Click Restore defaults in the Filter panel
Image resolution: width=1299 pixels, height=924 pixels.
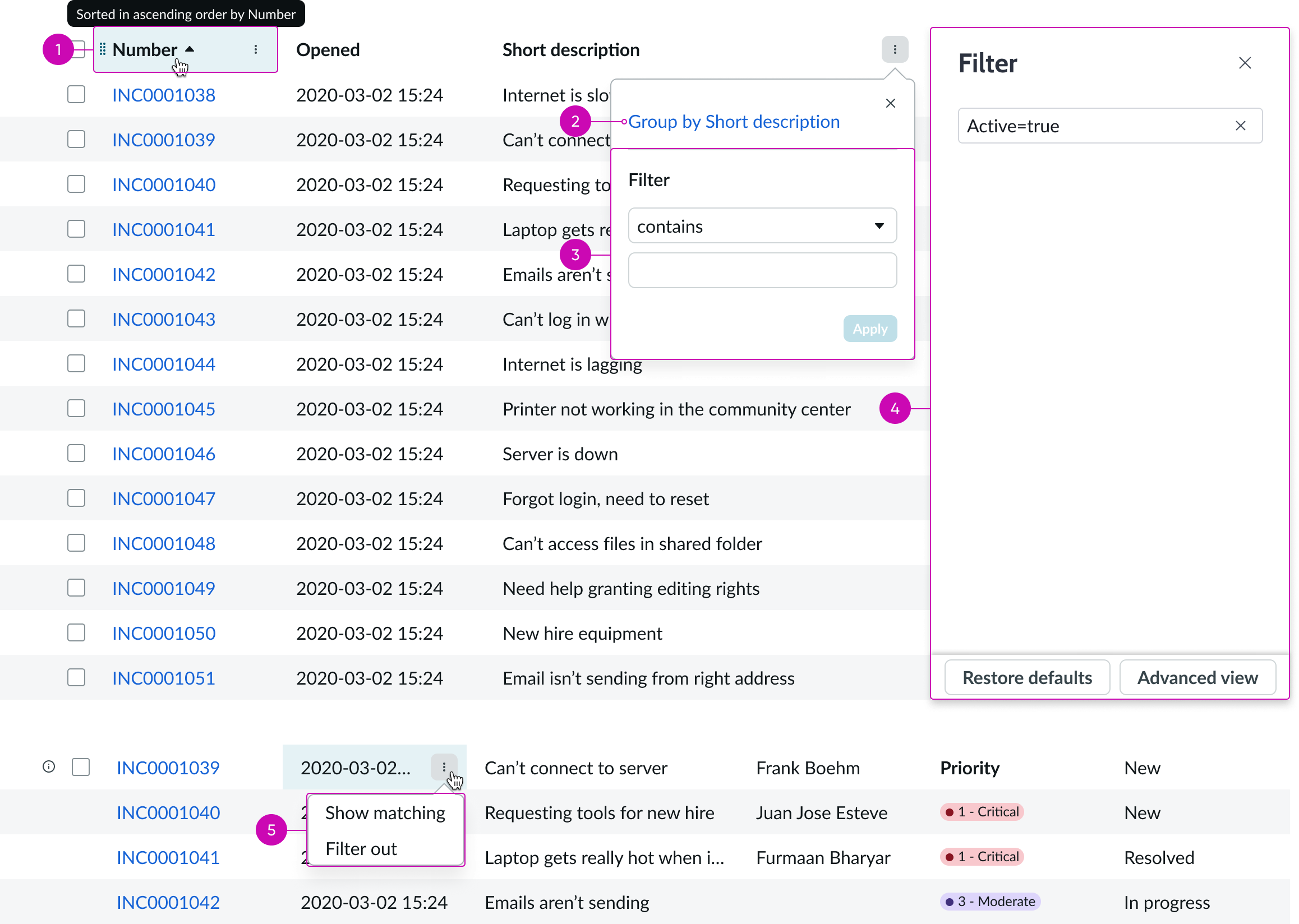1026,677
